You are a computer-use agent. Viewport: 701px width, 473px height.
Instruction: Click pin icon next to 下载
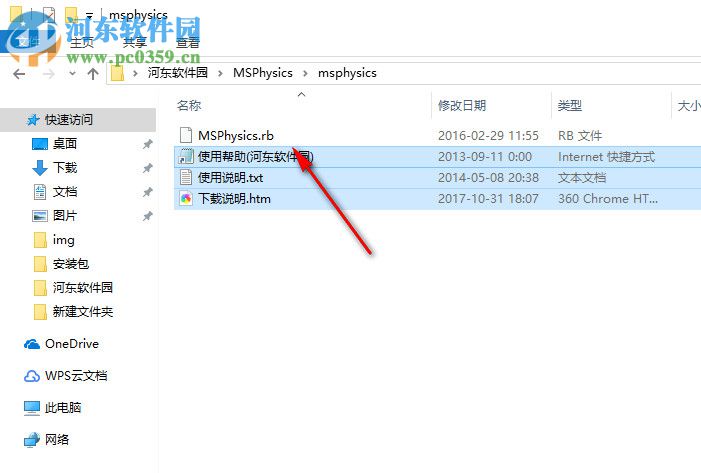click(148, 168)
